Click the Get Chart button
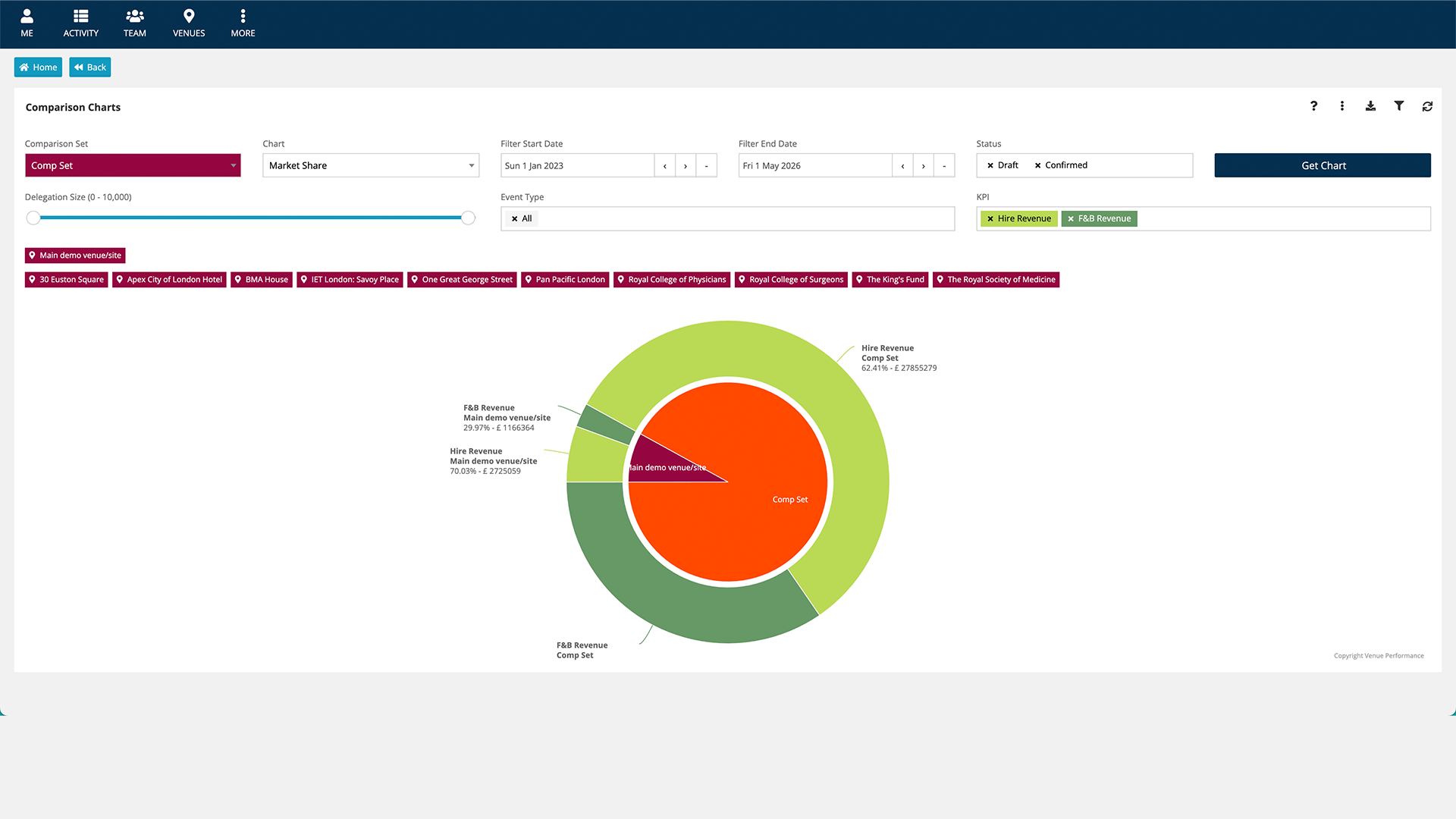Image resolution: width=1456 pixels, height=819 pixels. tap(1323, 165)
